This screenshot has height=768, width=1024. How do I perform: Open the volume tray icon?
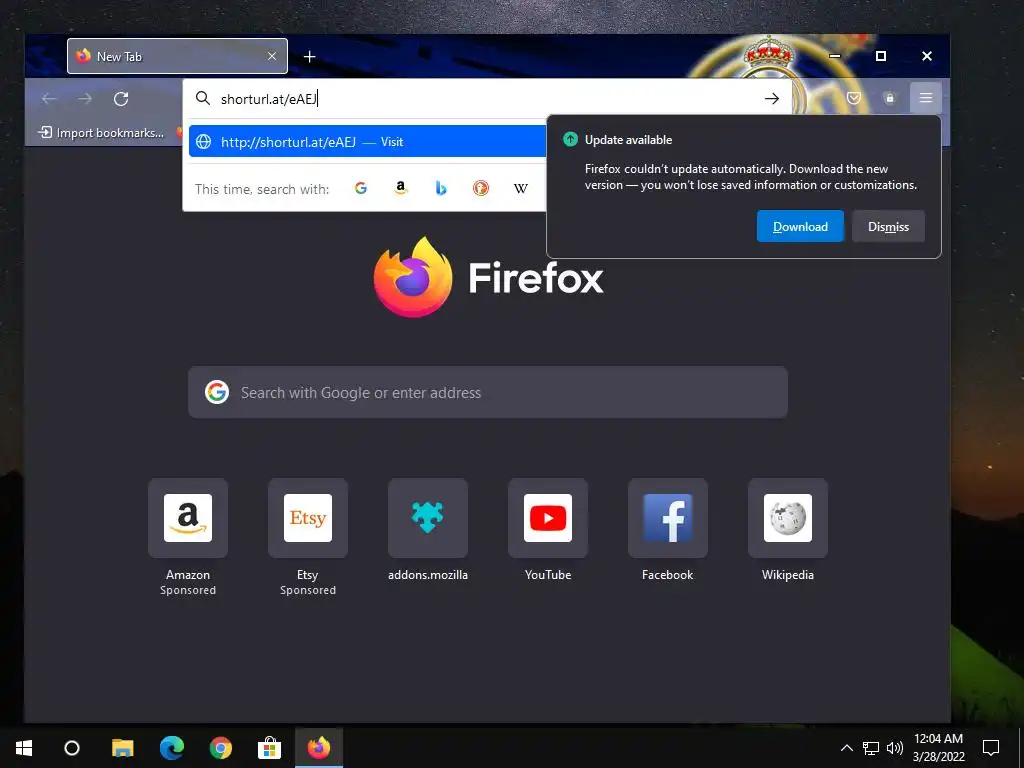[895, 748]
